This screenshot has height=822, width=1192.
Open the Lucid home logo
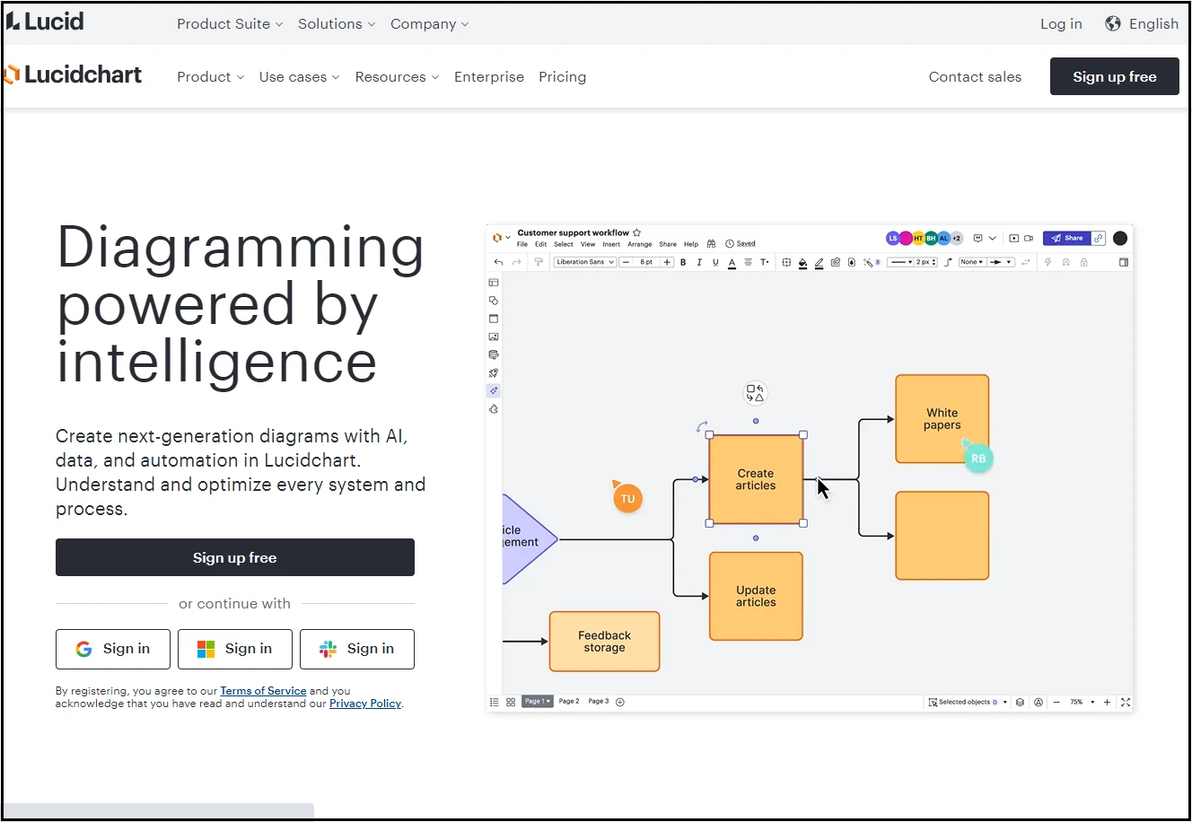[44, 21]
